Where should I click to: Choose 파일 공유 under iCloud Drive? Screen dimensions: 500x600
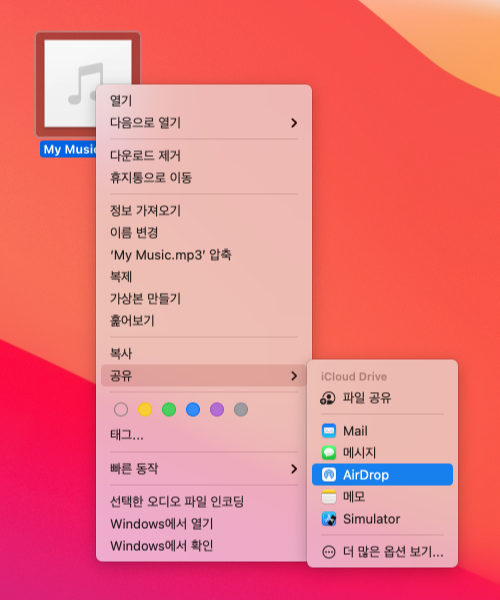click(382, 398)
